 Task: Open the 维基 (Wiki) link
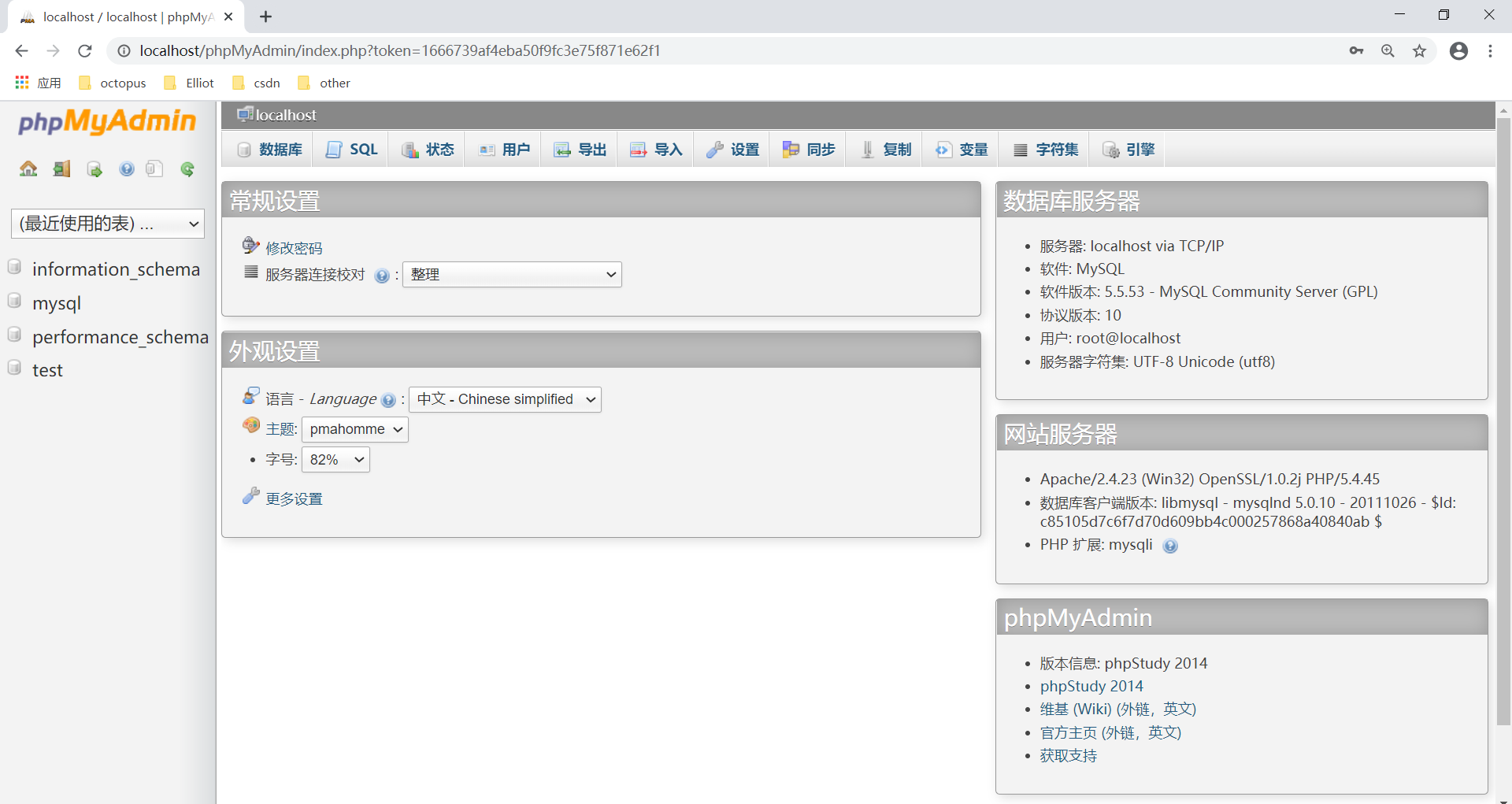point(1118,709)
